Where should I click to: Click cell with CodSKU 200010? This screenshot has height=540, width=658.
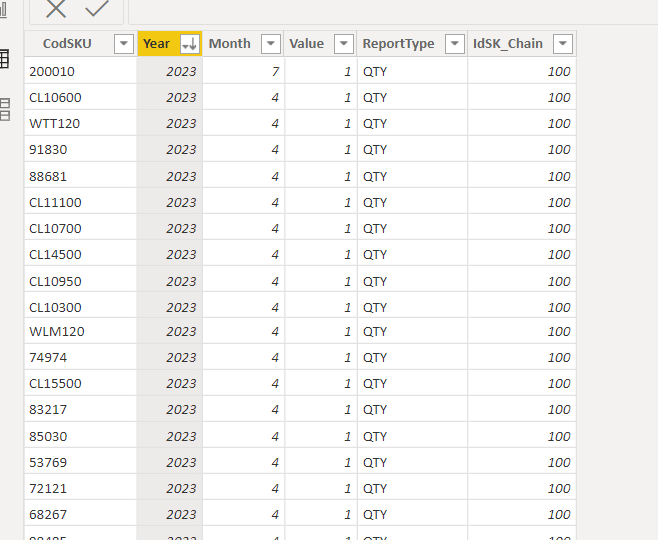[81, 71]
